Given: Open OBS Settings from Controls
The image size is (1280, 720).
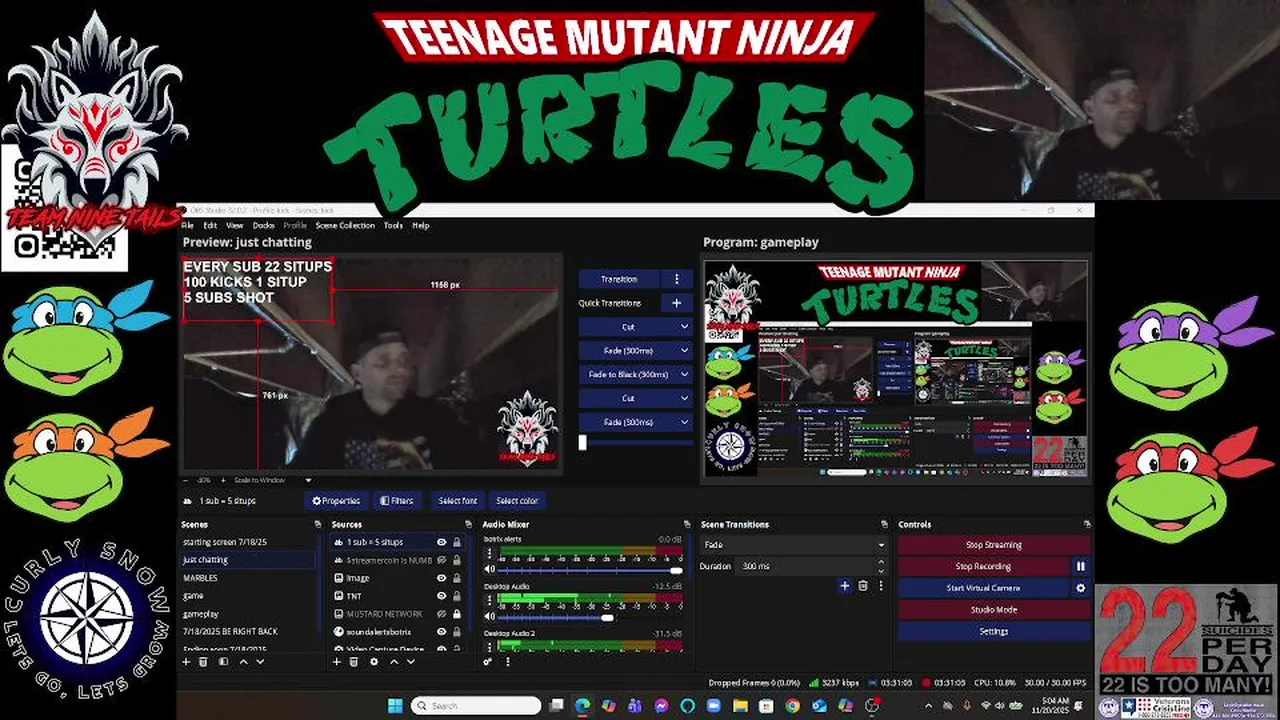Looking at the screenshot, I should [993, 632].
